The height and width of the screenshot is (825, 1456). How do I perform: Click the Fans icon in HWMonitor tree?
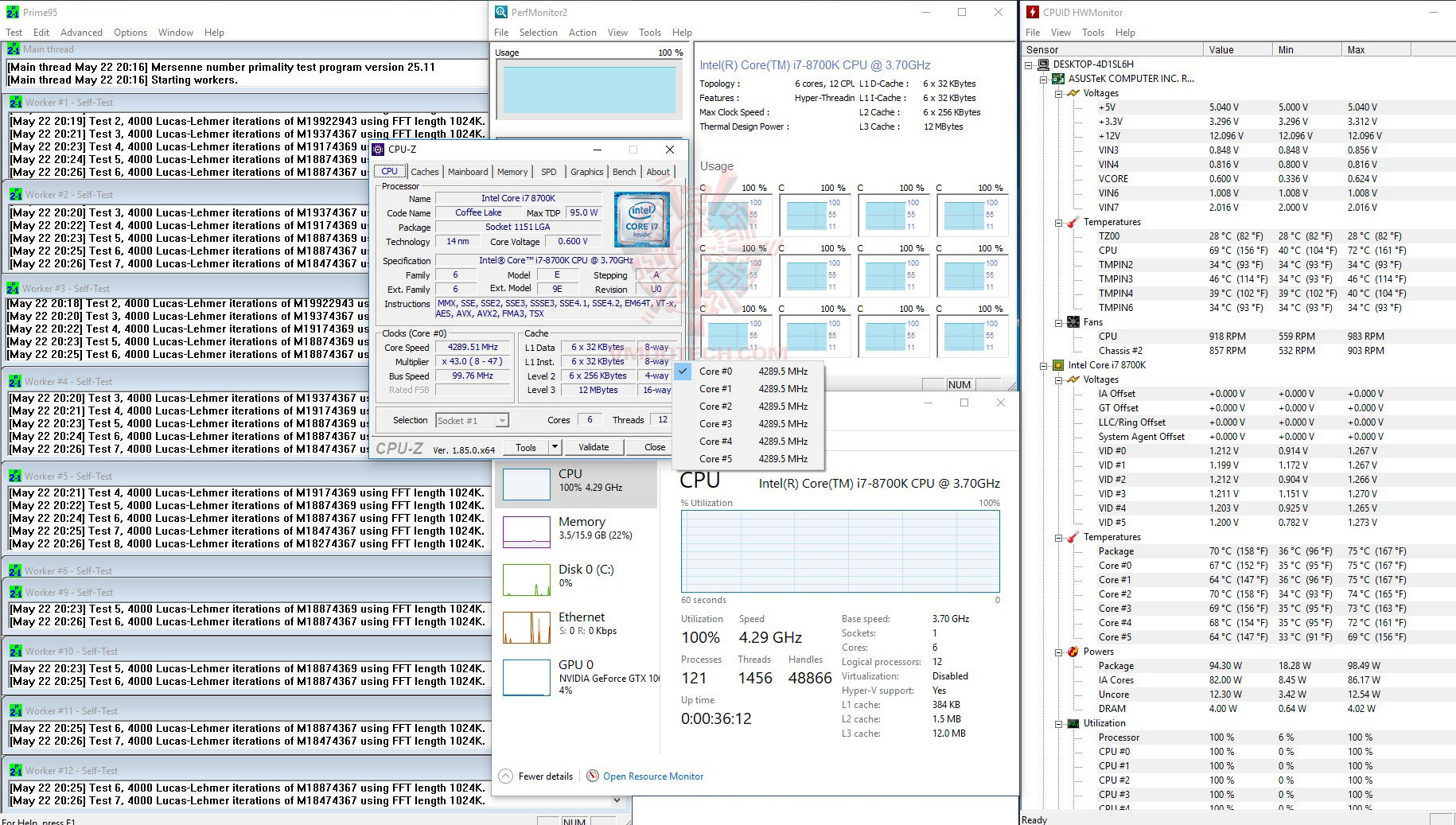tap(1073, 322)
